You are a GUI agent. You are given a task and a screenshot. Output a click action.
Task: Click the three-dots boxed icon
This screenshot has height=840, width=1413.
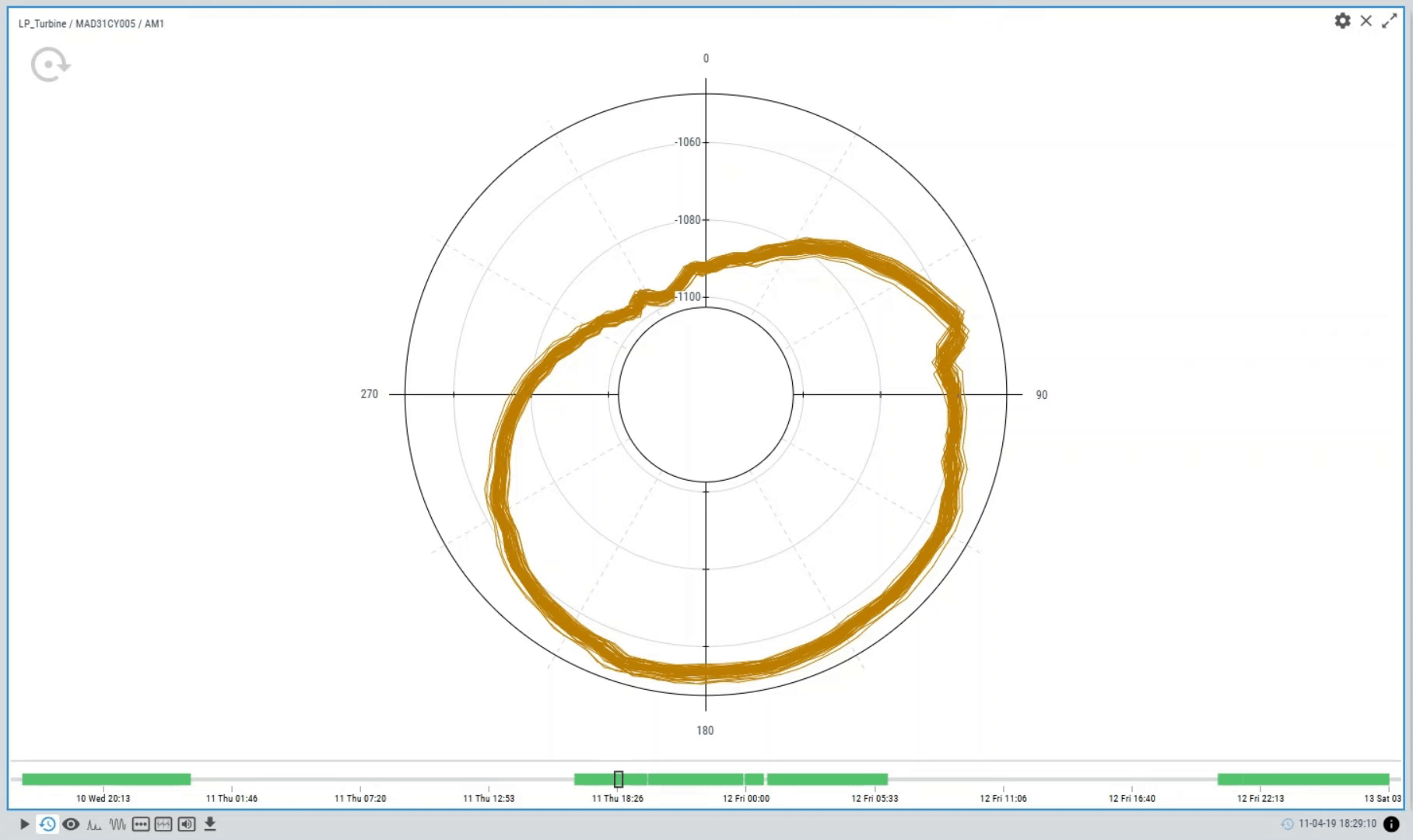pos(141,824)
